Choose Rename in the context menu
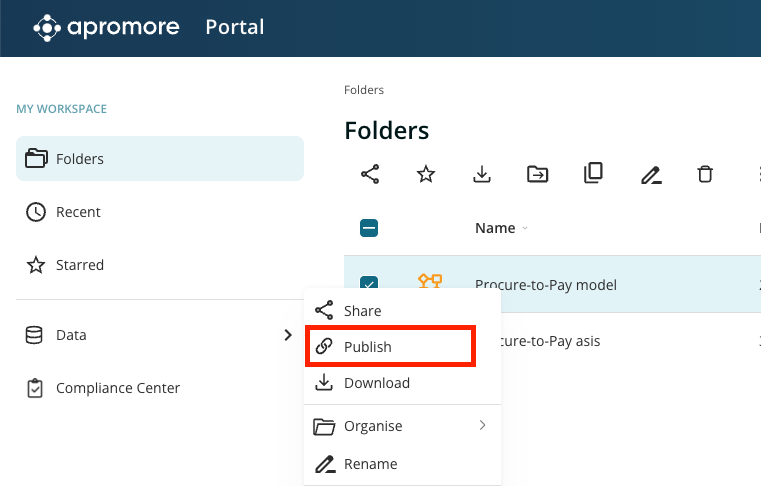The image size is (761, 486). point(370,464)
